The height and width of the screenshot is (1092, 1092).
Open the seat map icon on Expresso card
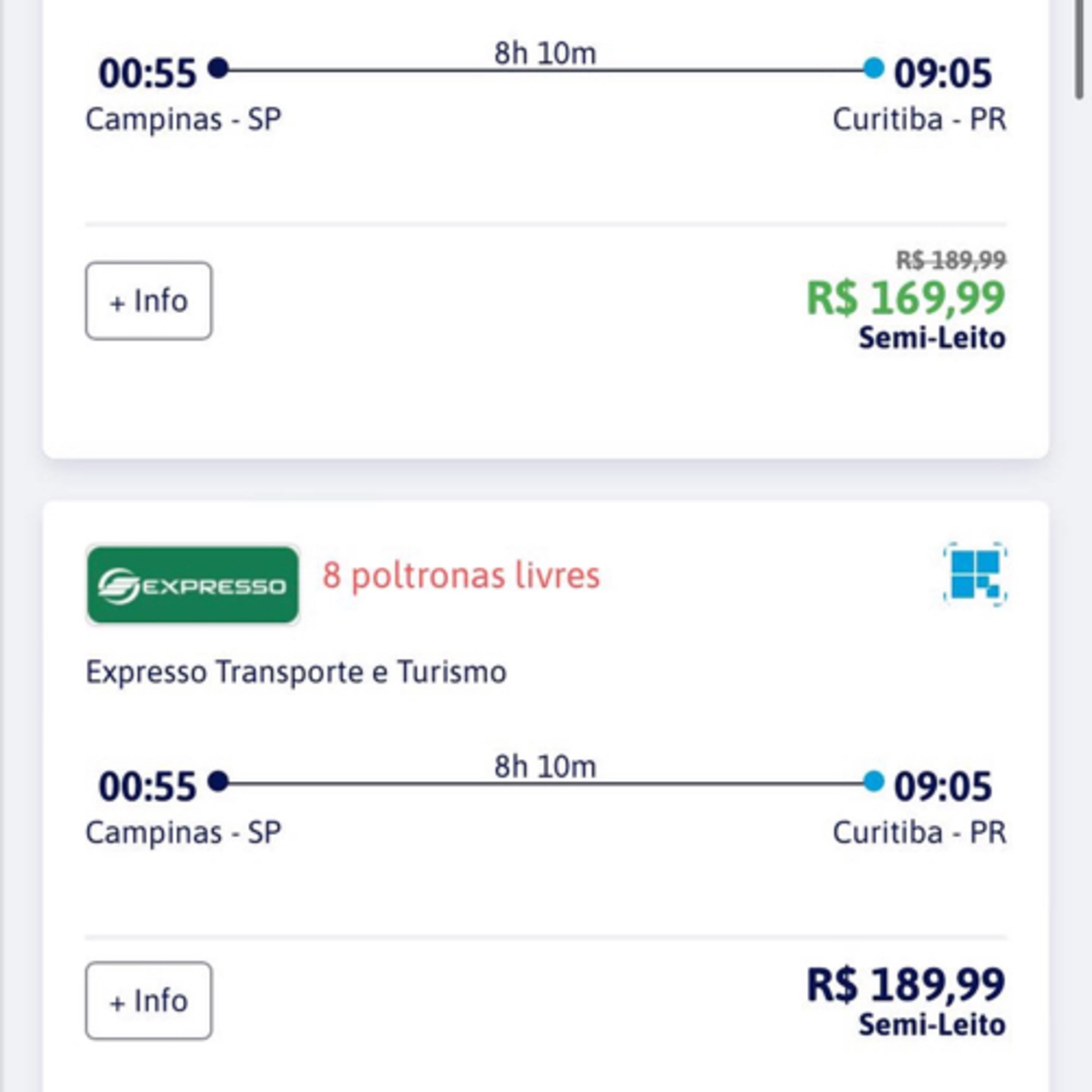975,574
